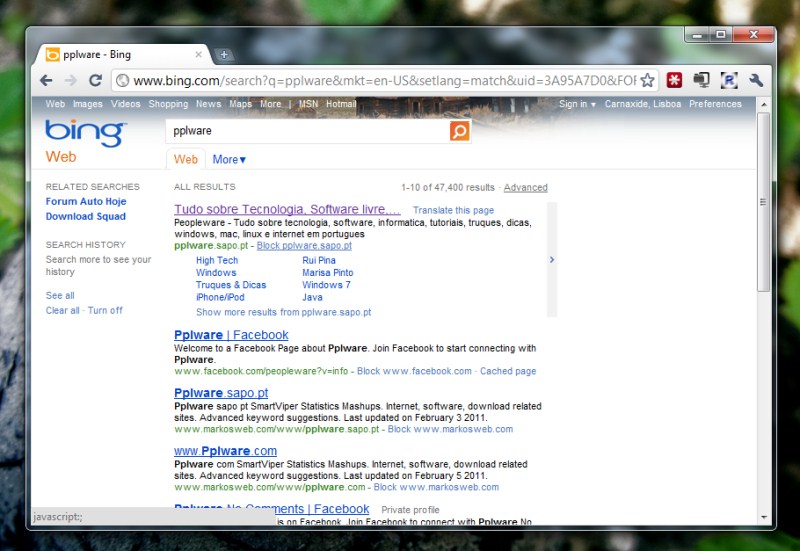Click See all in the search history
The height and width of the screenshot is (551, 800).
click(60, 295)
